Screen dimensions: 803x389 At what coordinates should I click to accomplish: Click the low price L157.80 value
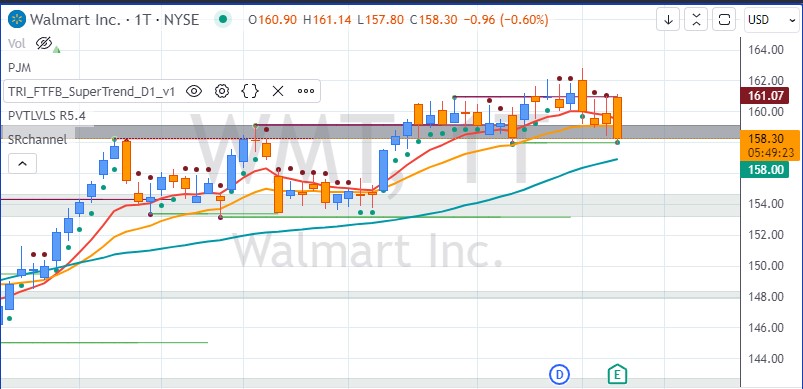(381, 20)
